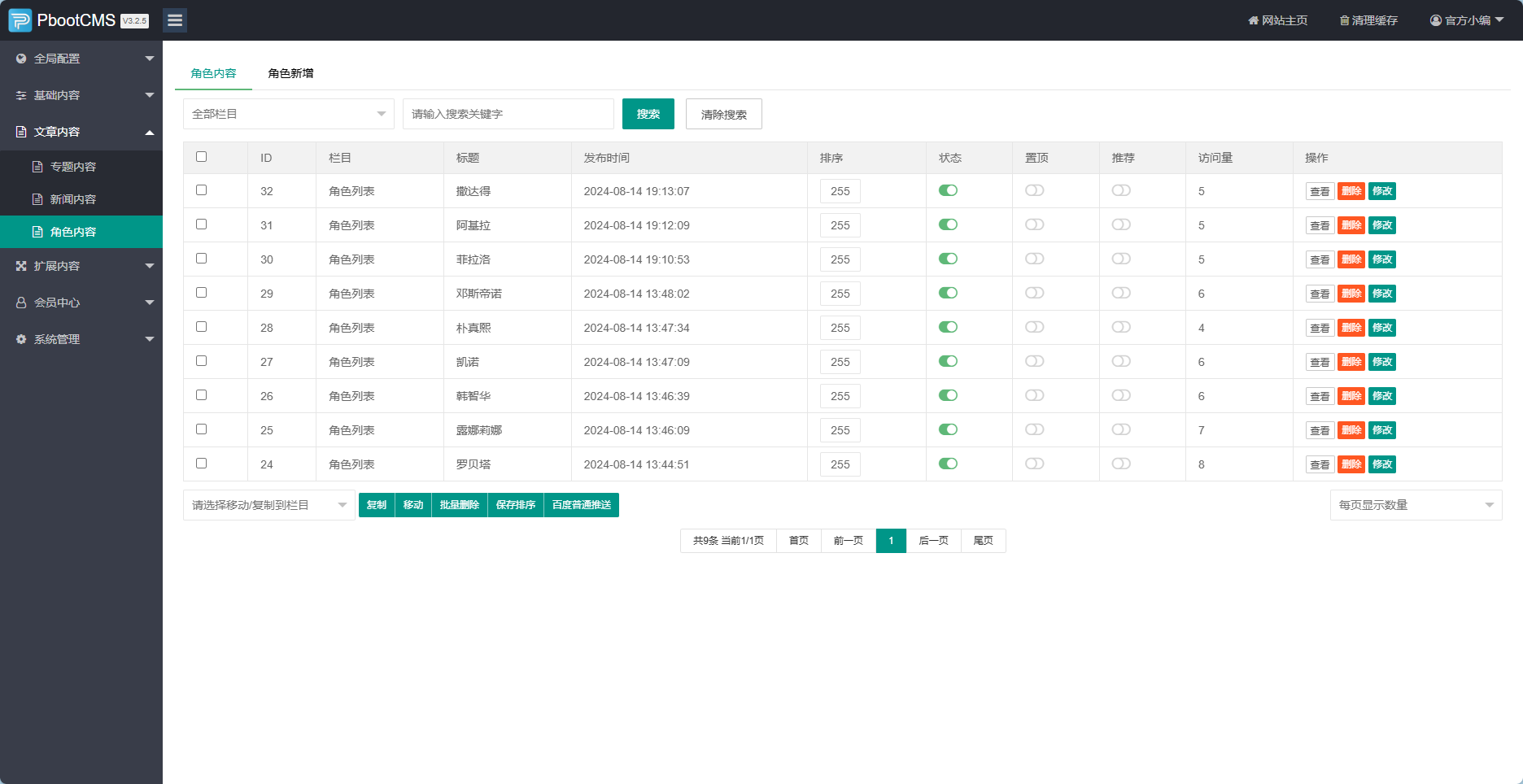Check the row checkbox for ID 29
Image resolution: width=1523 pixels, height=784 pixels.
202,293
